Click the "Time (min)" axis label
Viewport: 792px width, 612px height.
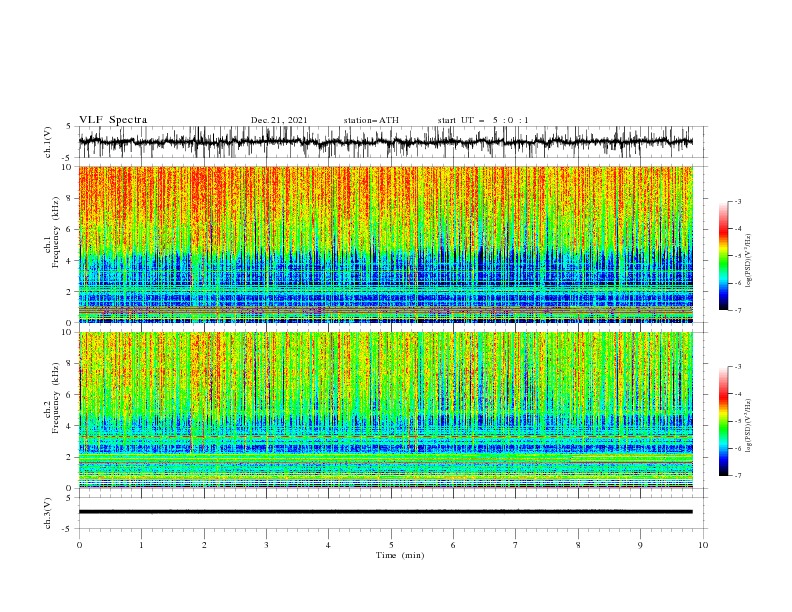[400, 555]
